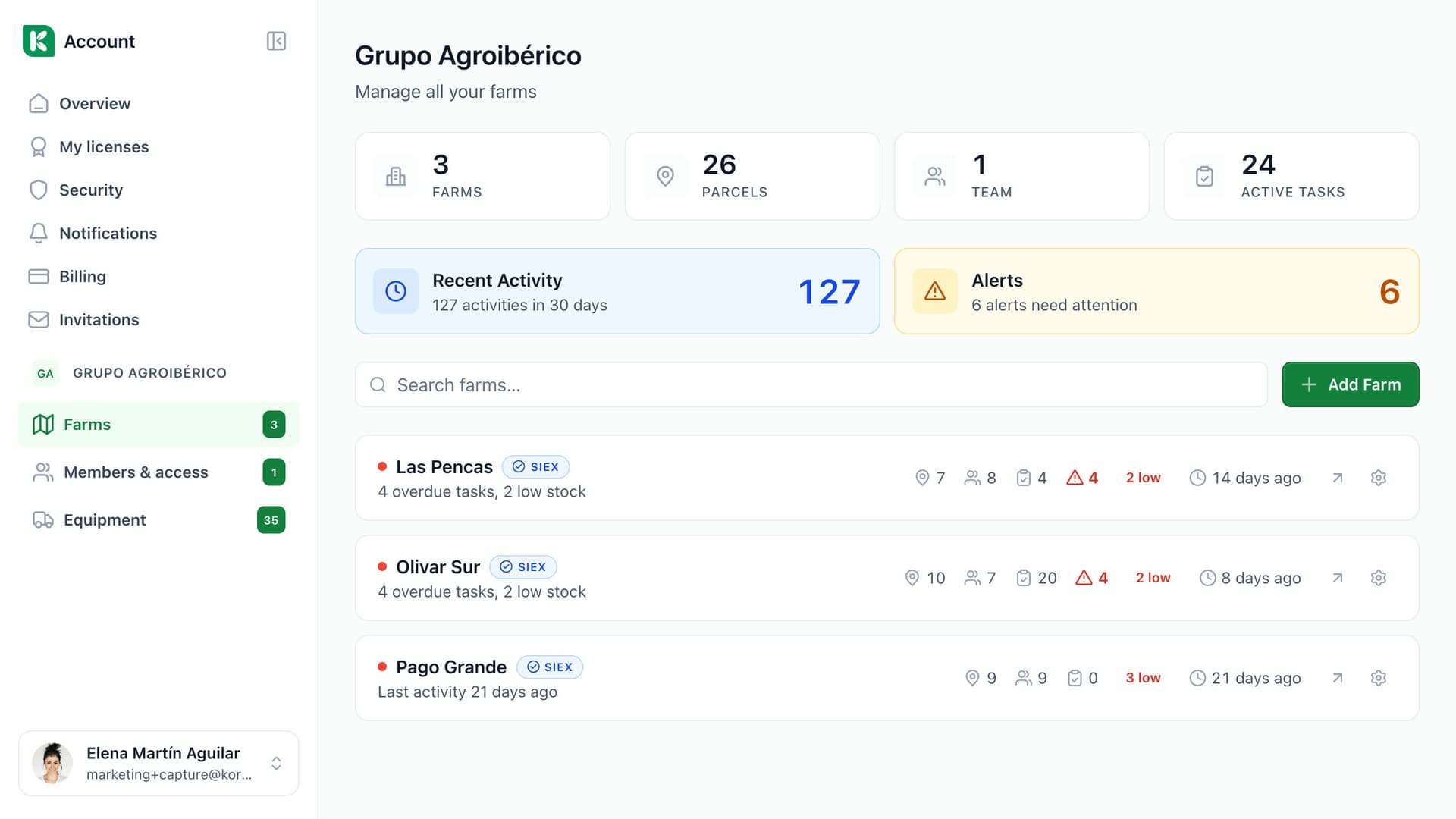
Task: Open the Overview page
Action: point(80,104)
